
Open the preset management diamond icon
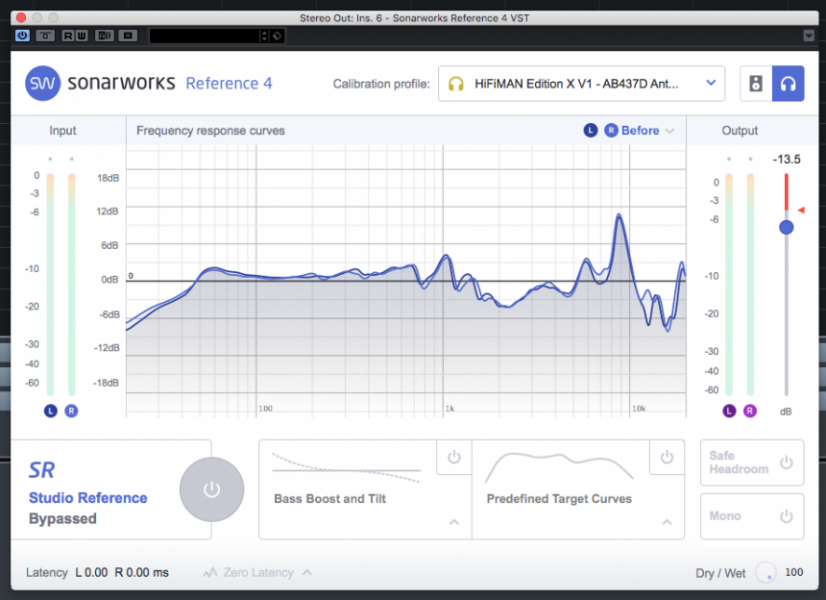[x=277, y=36]
